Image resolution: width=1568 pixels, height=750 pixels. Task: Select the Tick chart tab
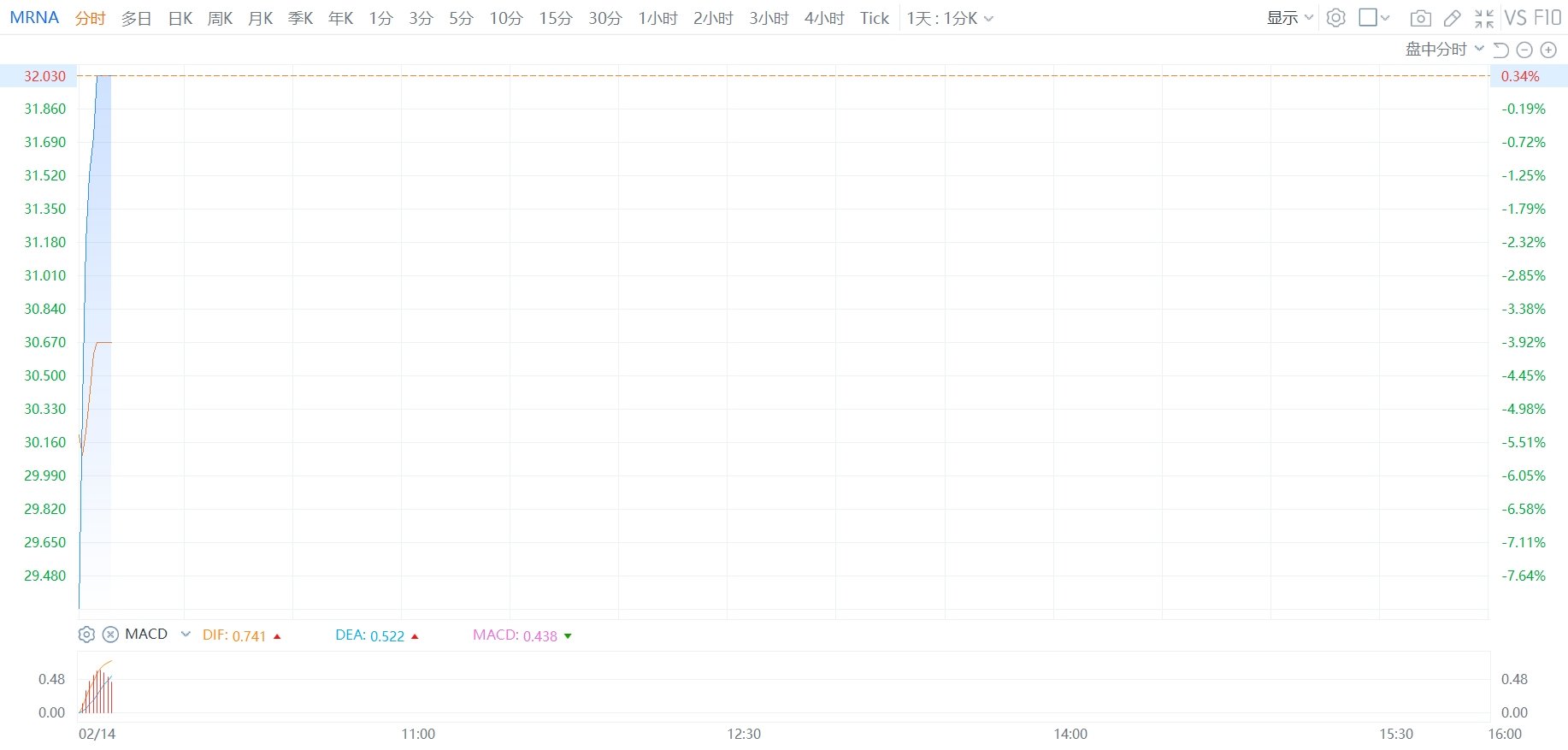[x=874, y=18]
